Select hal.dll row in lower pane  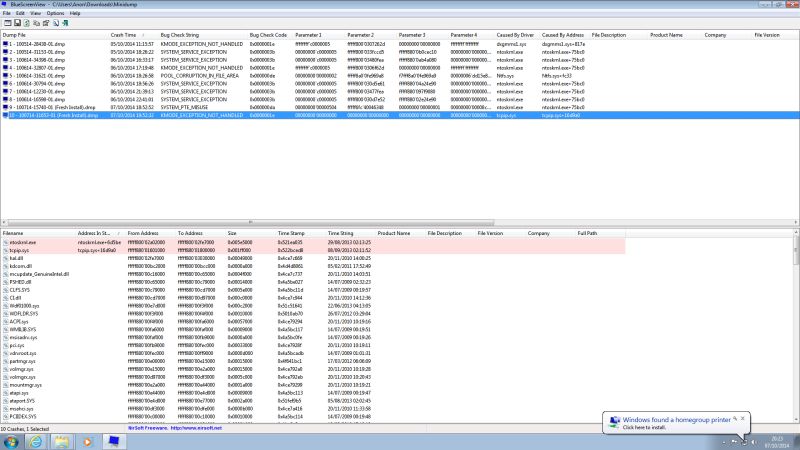click(313, 258)
